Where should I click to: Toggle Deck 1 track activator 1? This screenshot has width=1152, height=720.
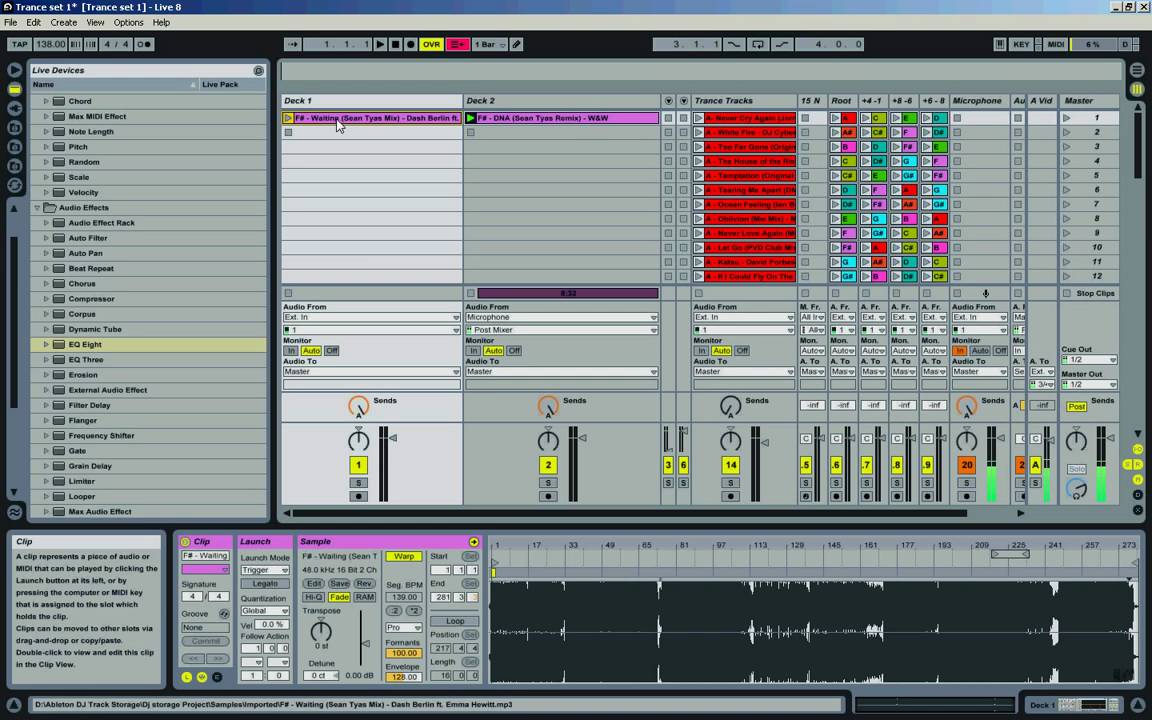[359, 465]
